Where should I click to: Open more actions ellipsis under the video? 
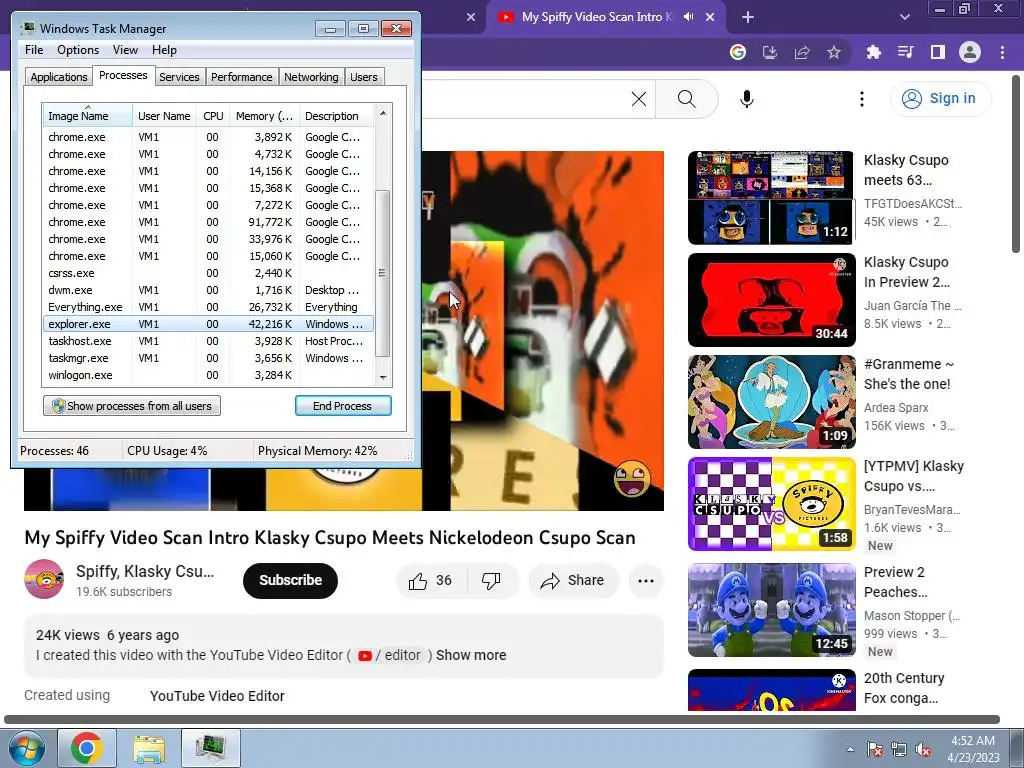coord(646,581)
